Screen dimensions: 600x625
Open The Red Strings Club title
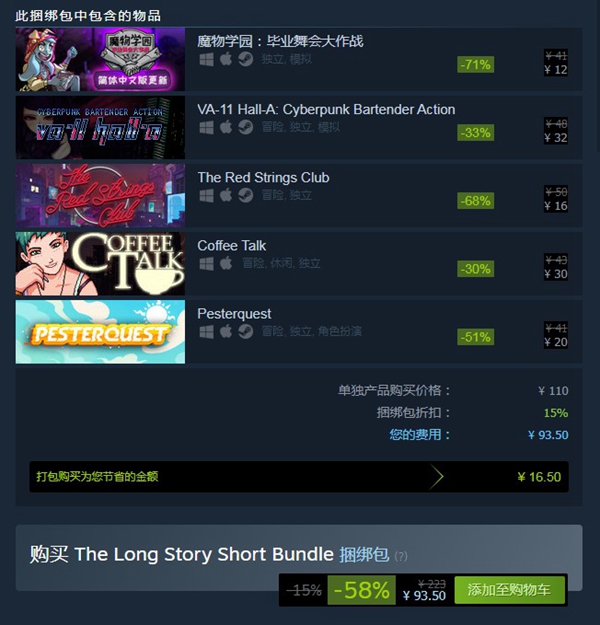(264, 177)
